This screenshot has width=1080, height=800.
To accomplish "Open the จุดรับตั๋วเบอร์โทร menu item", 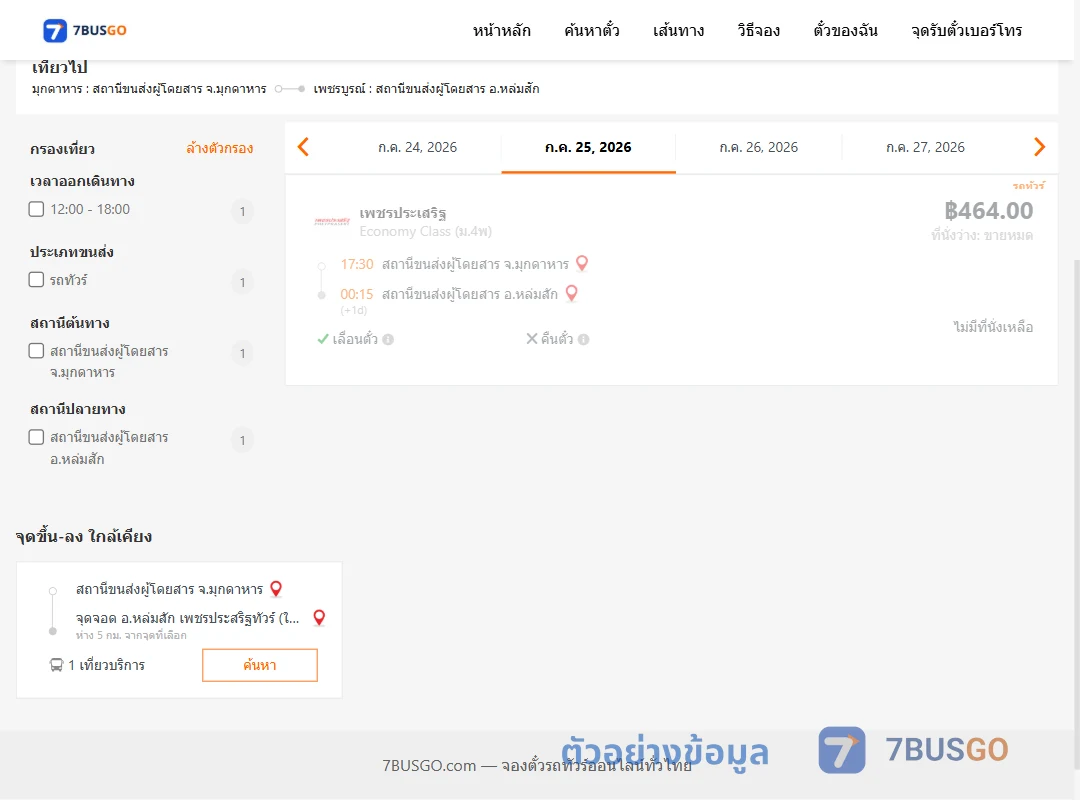I will 966,30.
